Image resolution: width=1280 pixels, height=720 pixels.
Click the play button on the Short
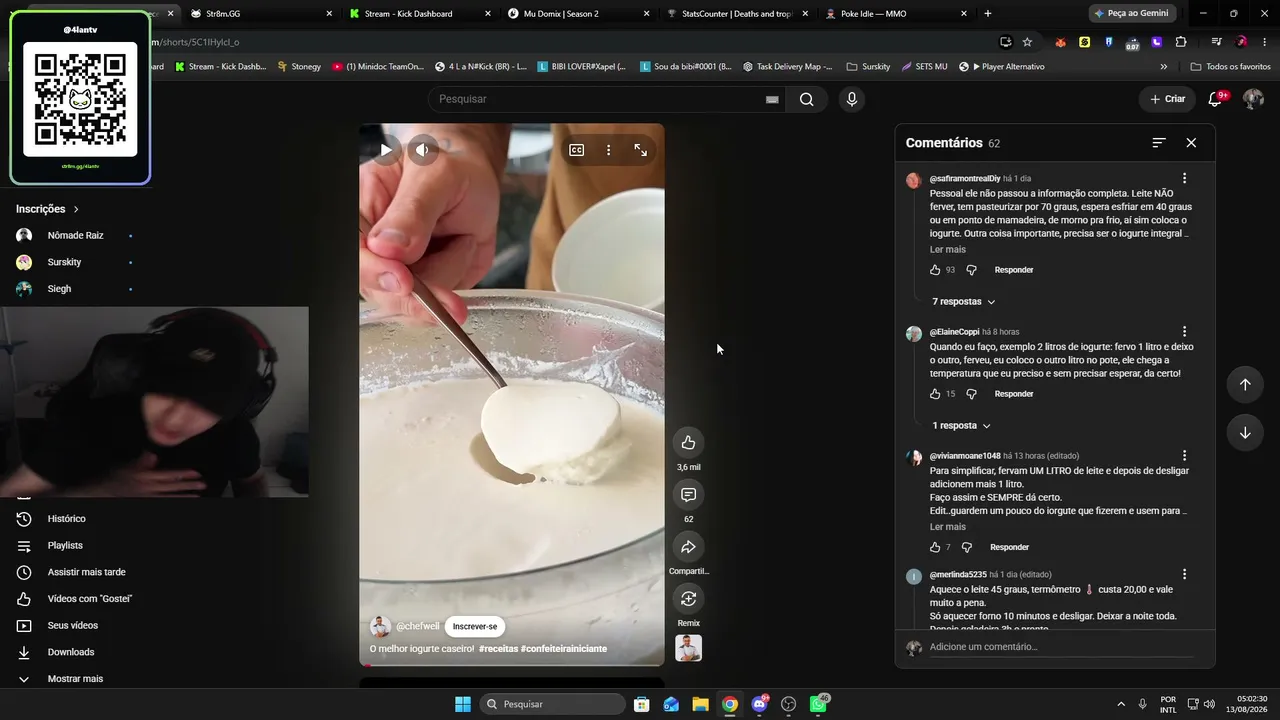(x=385, y=150)
